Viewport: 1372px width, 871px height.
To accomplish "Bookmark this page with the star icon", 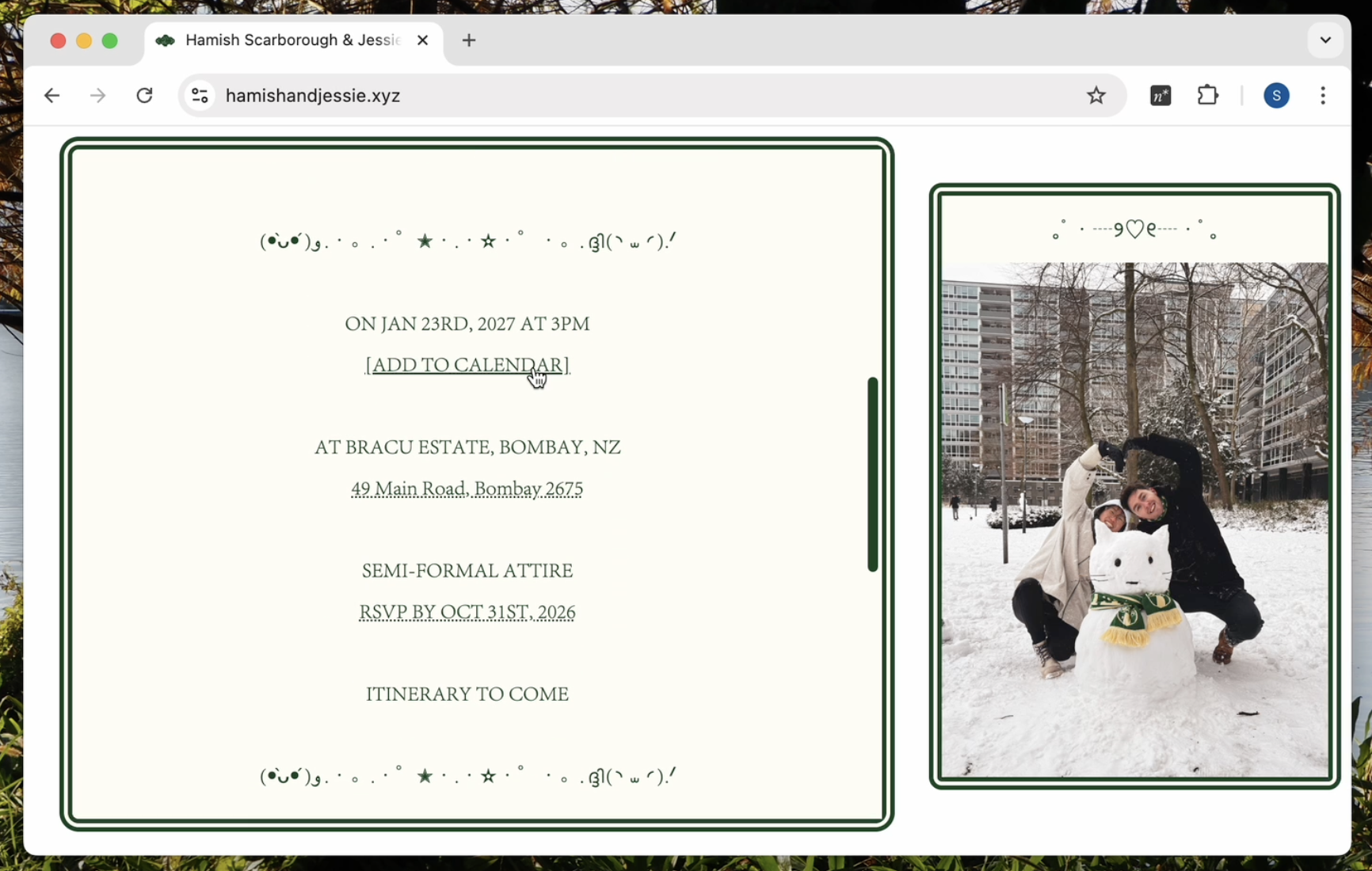I will pos(1096,96).
